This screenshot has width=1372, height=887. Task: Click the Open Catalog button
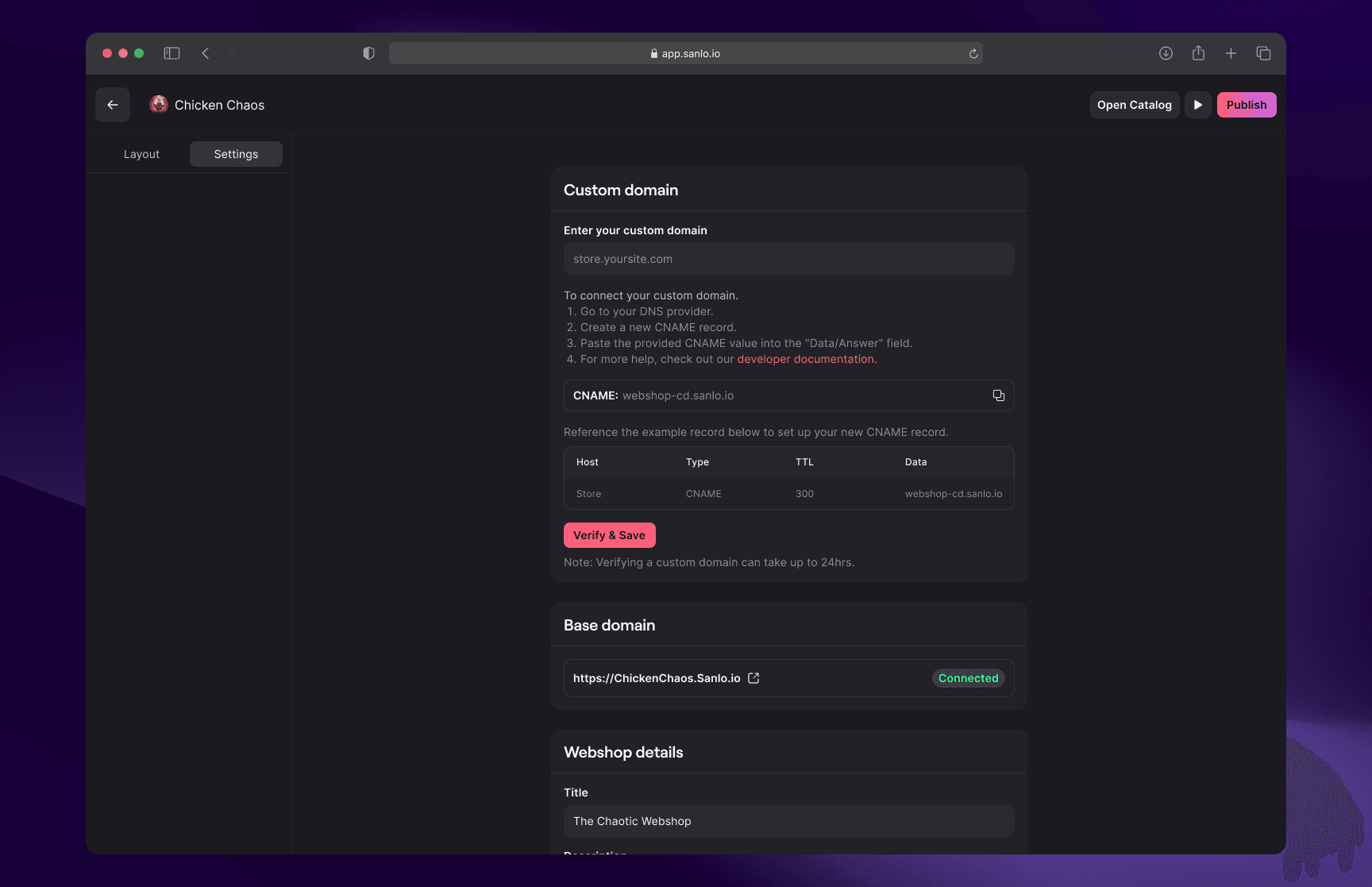tap(1135, 105)
